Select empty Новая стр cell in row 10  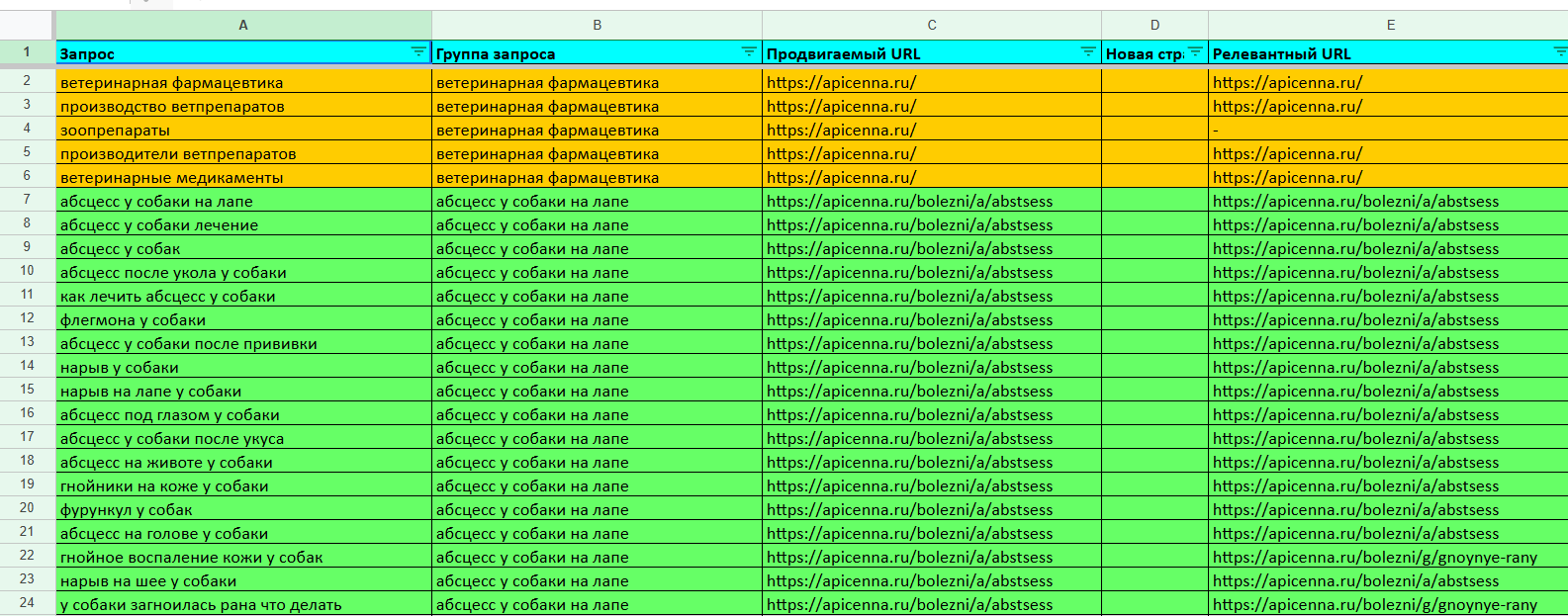pos(1155,272)
